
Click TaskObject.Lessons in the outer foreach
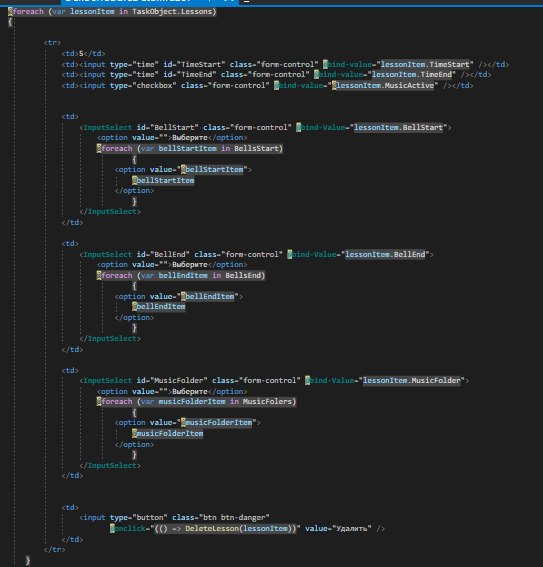click(x=172, y=12)
